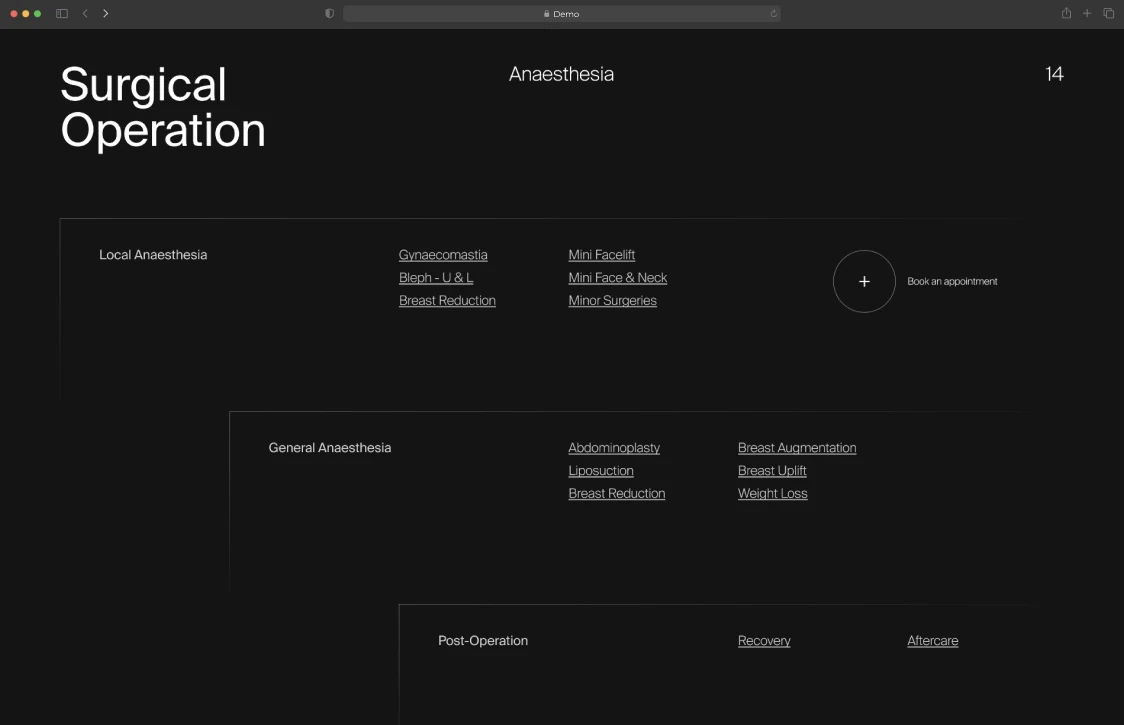Open the Liposuction link
The width and height of the screenshot is (1124, 725).
click(x=601, y=470)
